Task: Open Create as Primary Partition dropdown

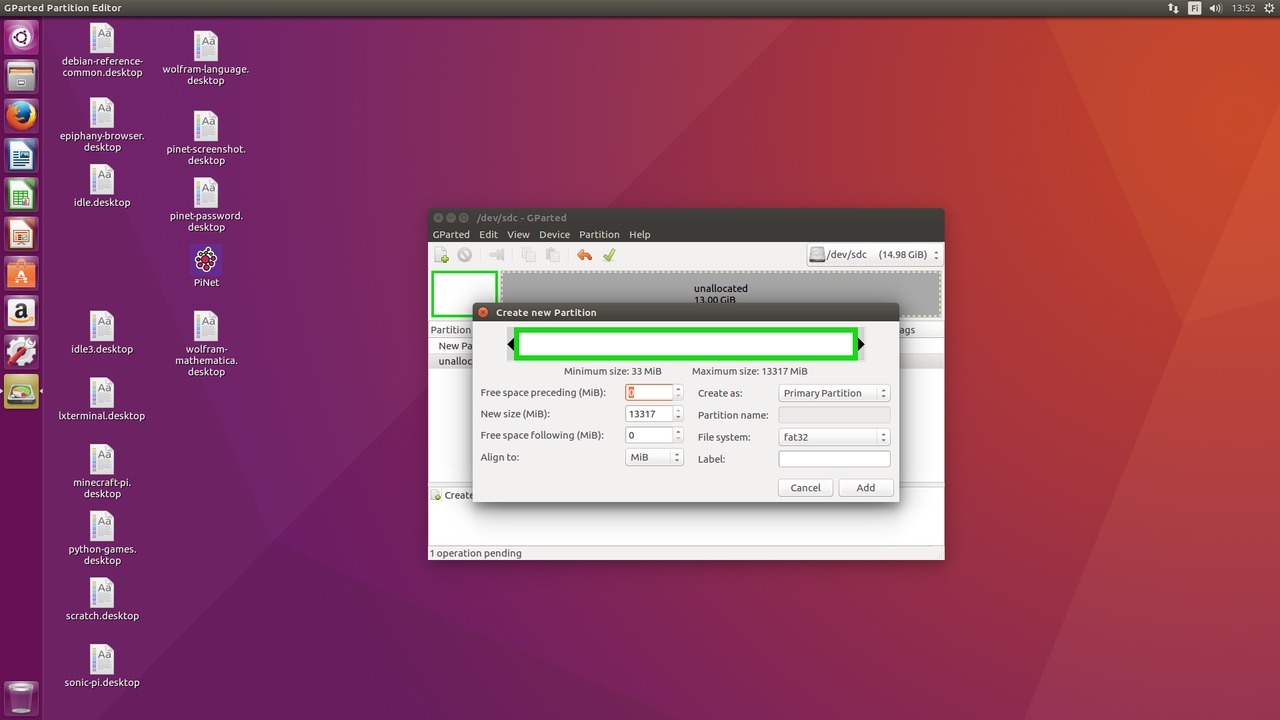Action: tap(834, 393)
